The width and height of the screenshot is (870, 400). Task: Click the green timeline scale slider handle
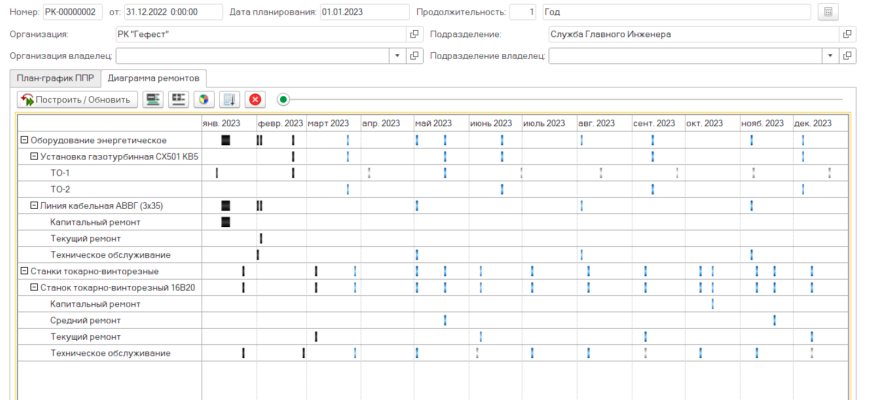point(283,100)
